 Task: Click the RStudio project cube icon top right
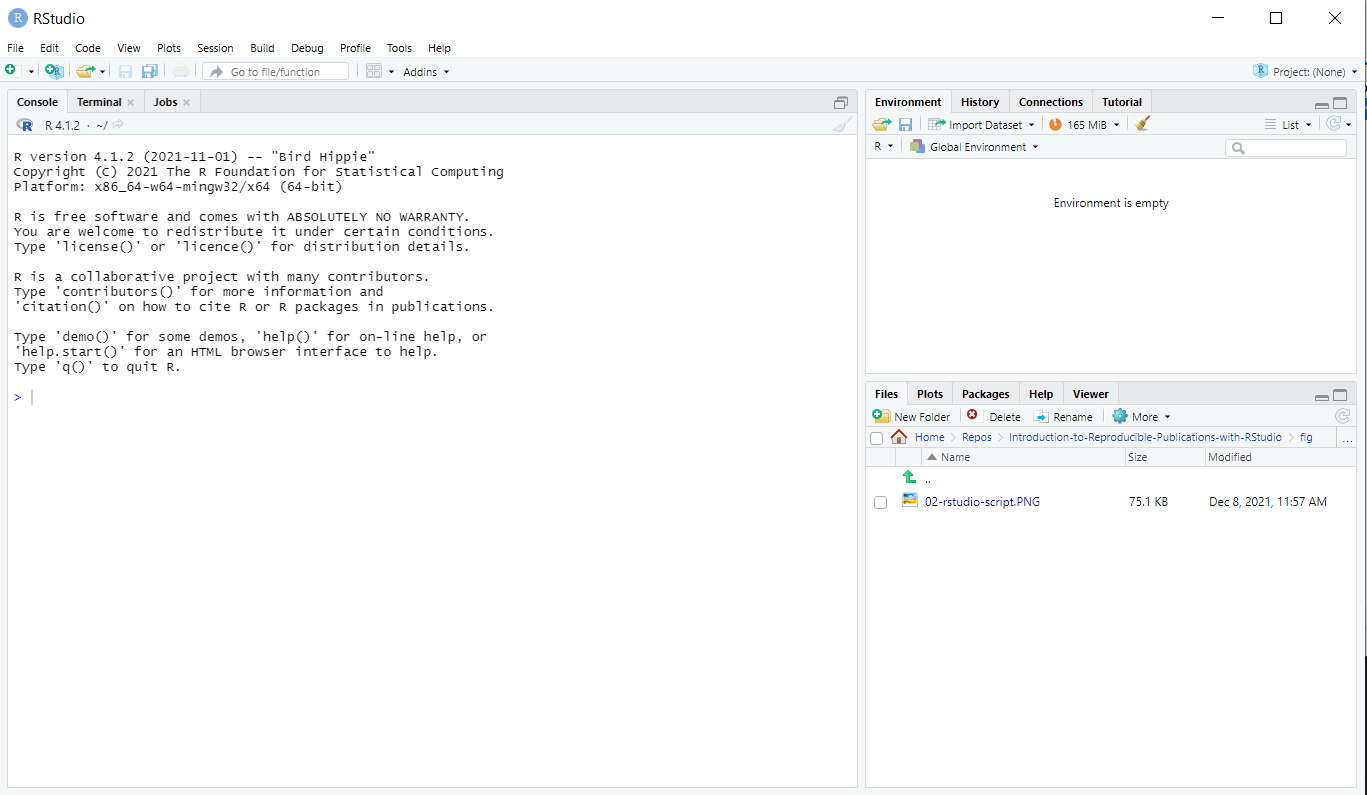tap(1260, 71)
